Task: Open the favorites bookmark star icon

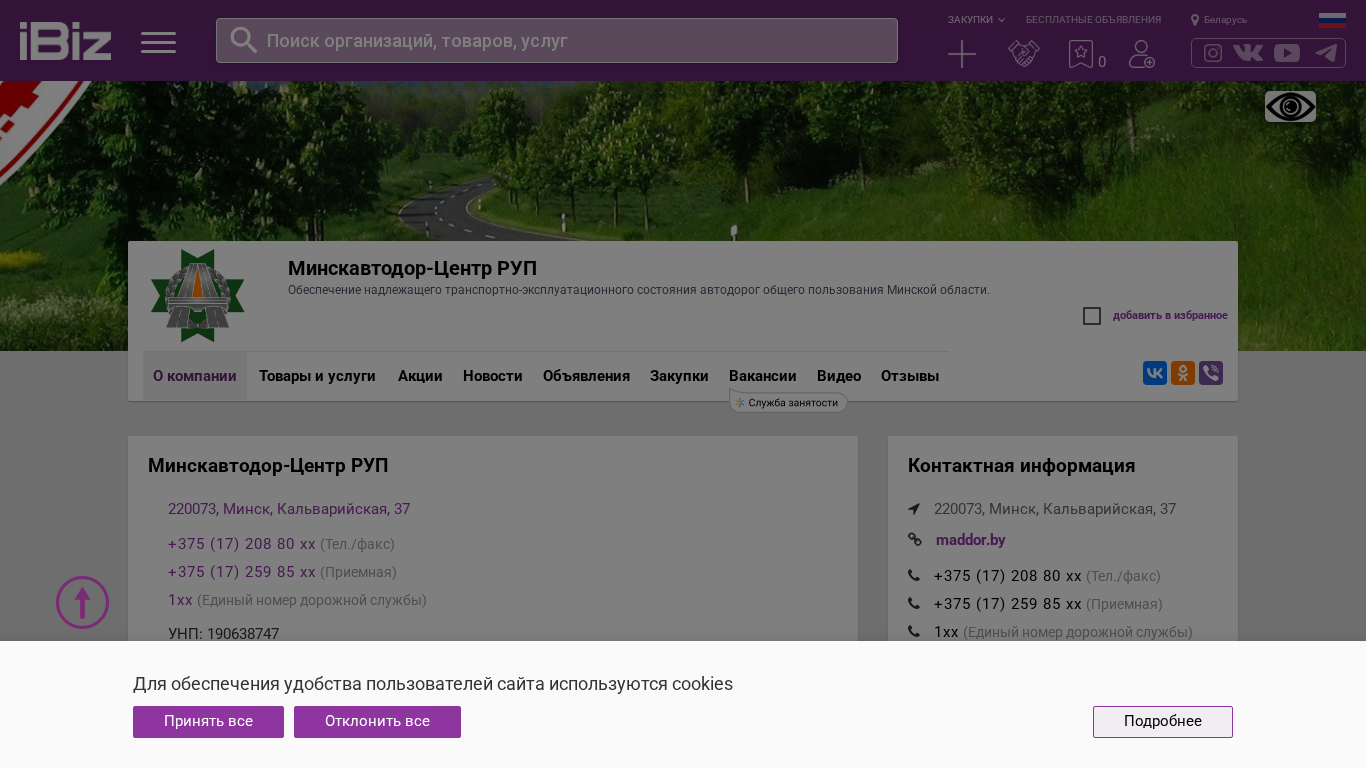Action: [1081, 54]
